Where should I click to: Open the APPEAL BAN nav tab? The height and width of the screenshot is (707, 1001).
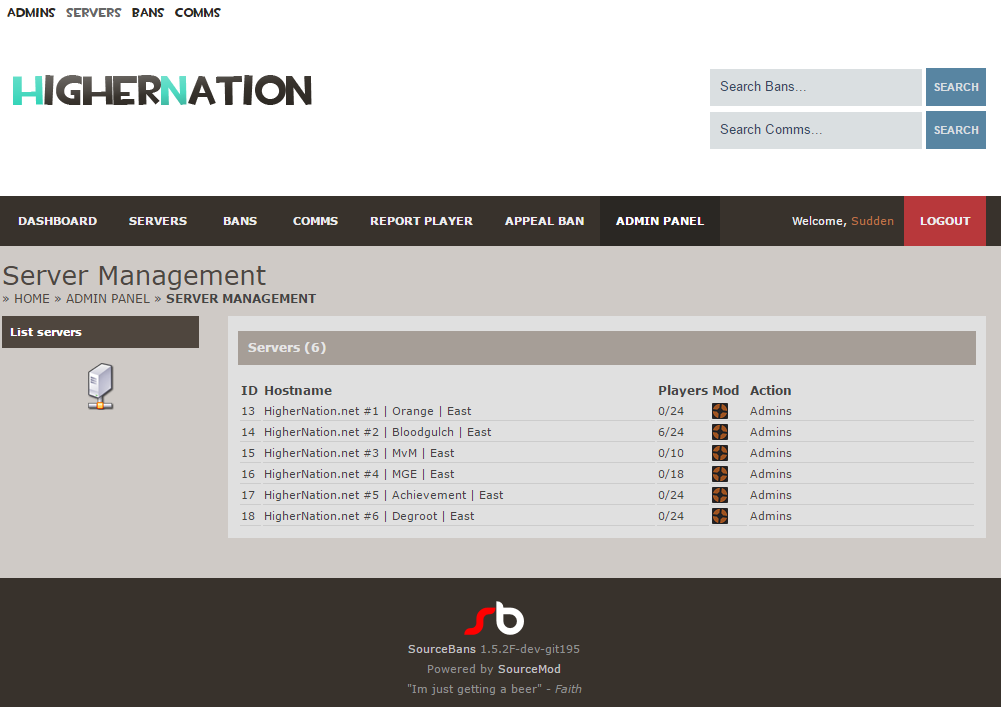[x=545, y=221]
